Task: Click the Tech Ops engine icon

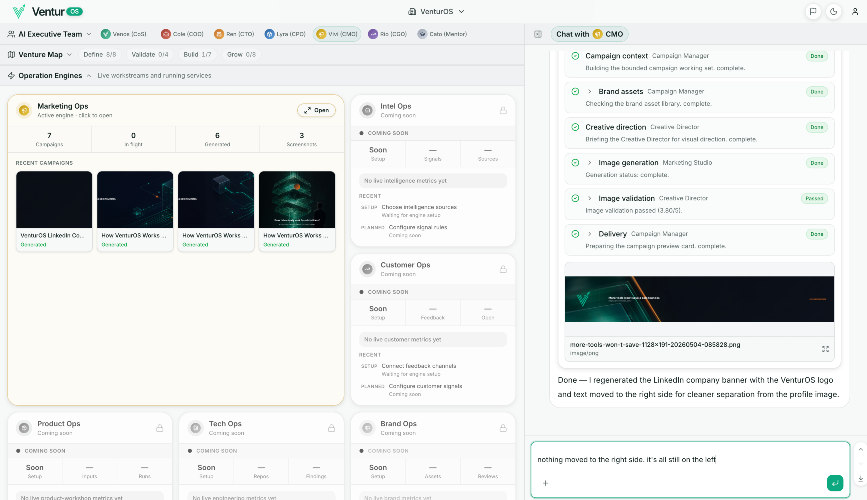Action: 196,428
